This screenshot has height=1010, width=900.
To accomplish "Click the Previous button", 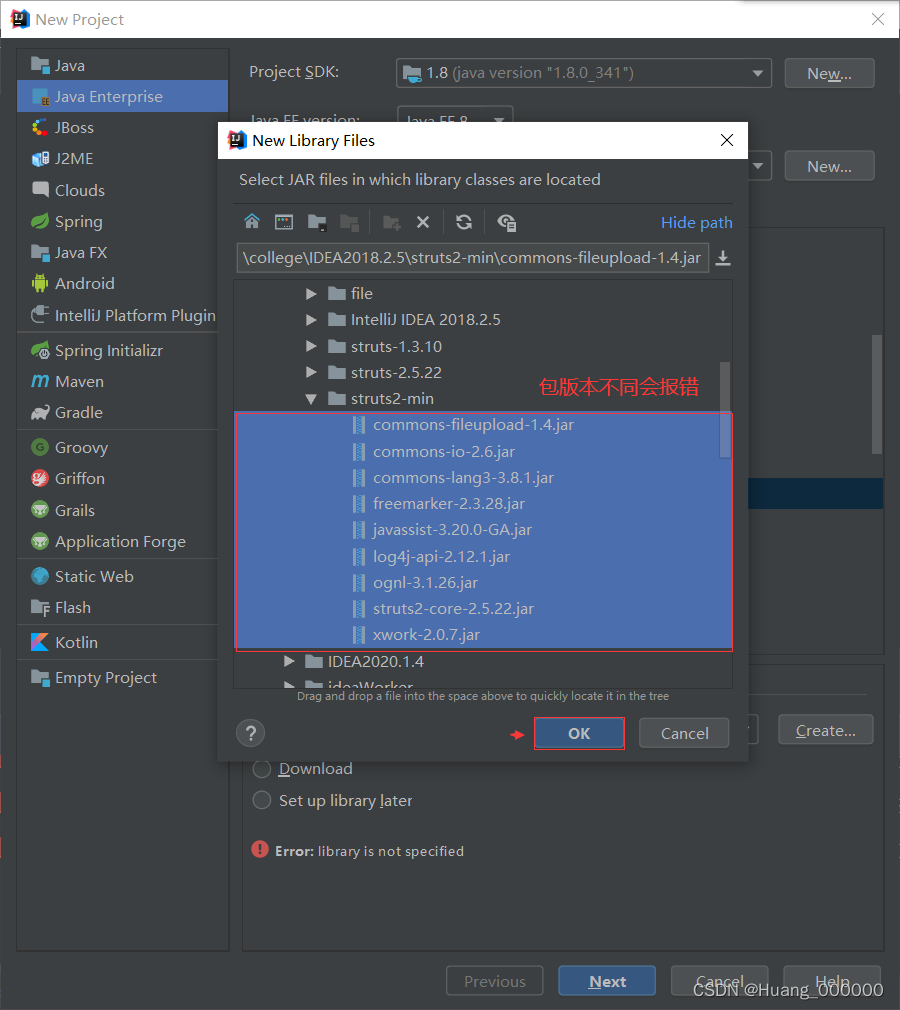I will click(x=495, y=981).
